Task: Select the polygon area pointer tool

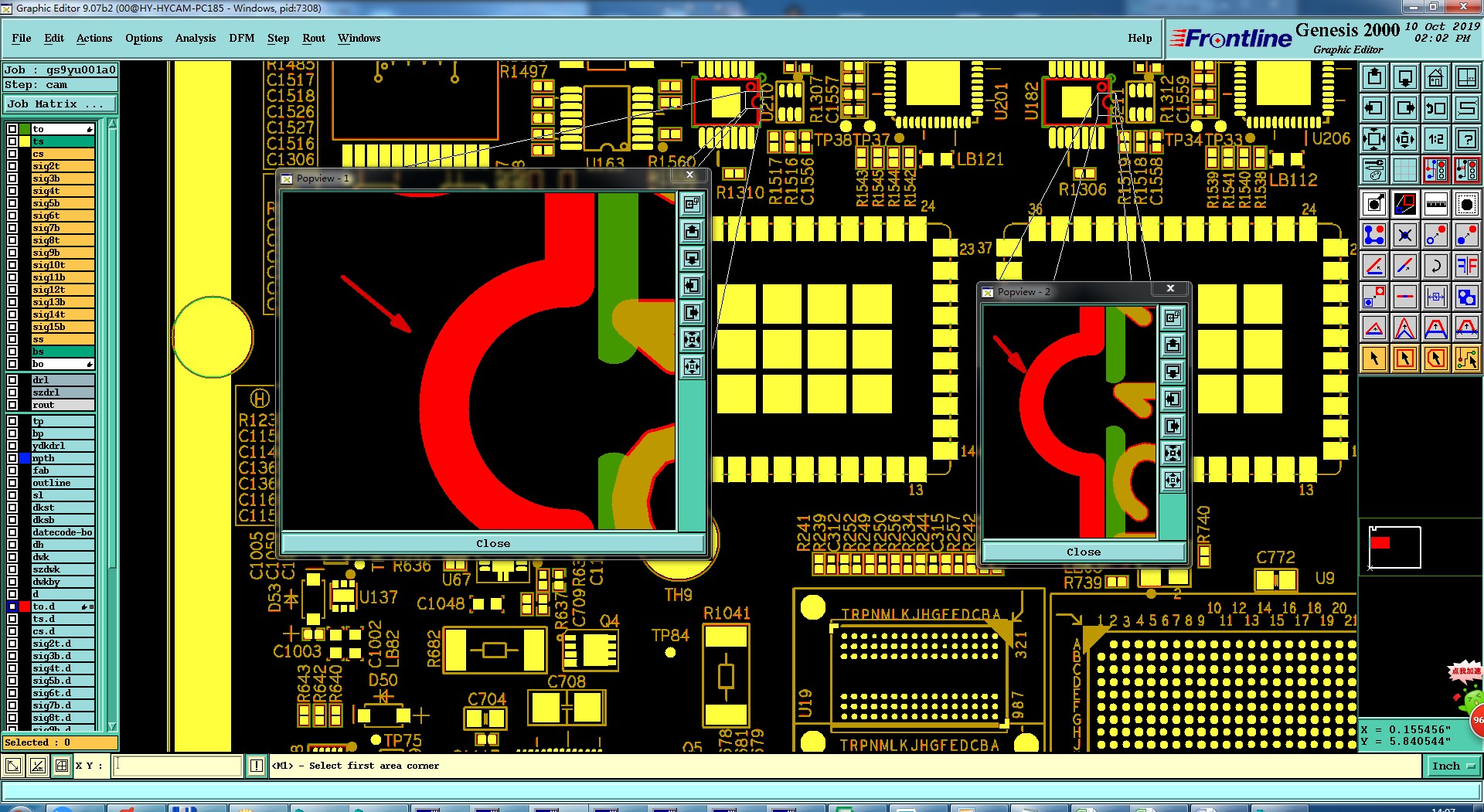Action: (1436, 358)
